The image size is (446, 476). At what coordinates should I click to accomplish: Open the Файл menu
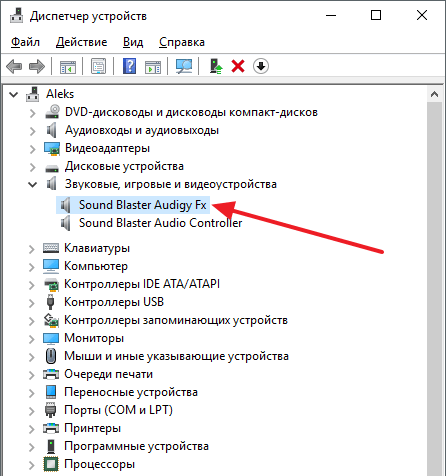pos(25,42)
